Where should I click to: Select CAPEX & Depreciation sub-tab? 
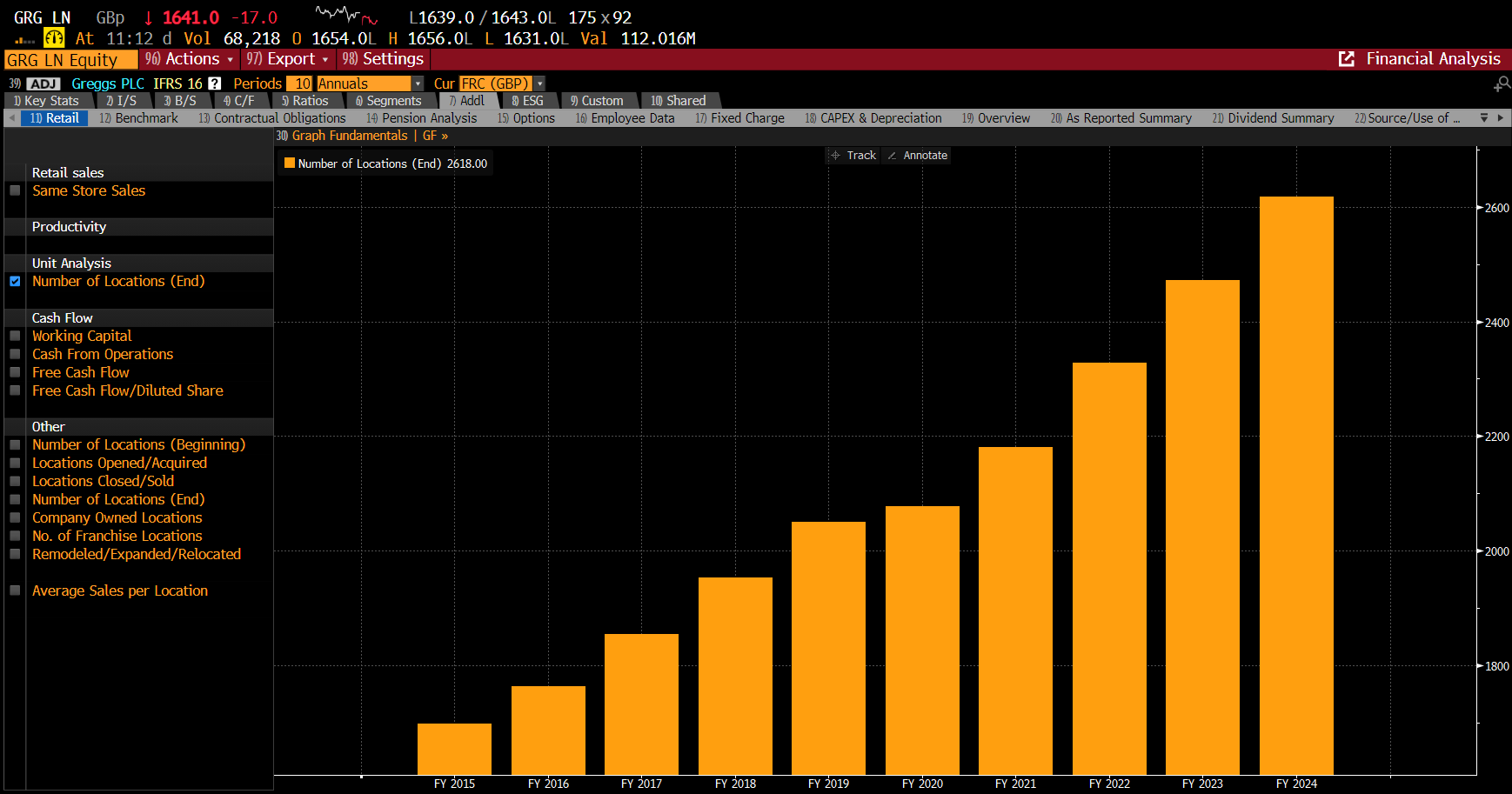point(873,118)
